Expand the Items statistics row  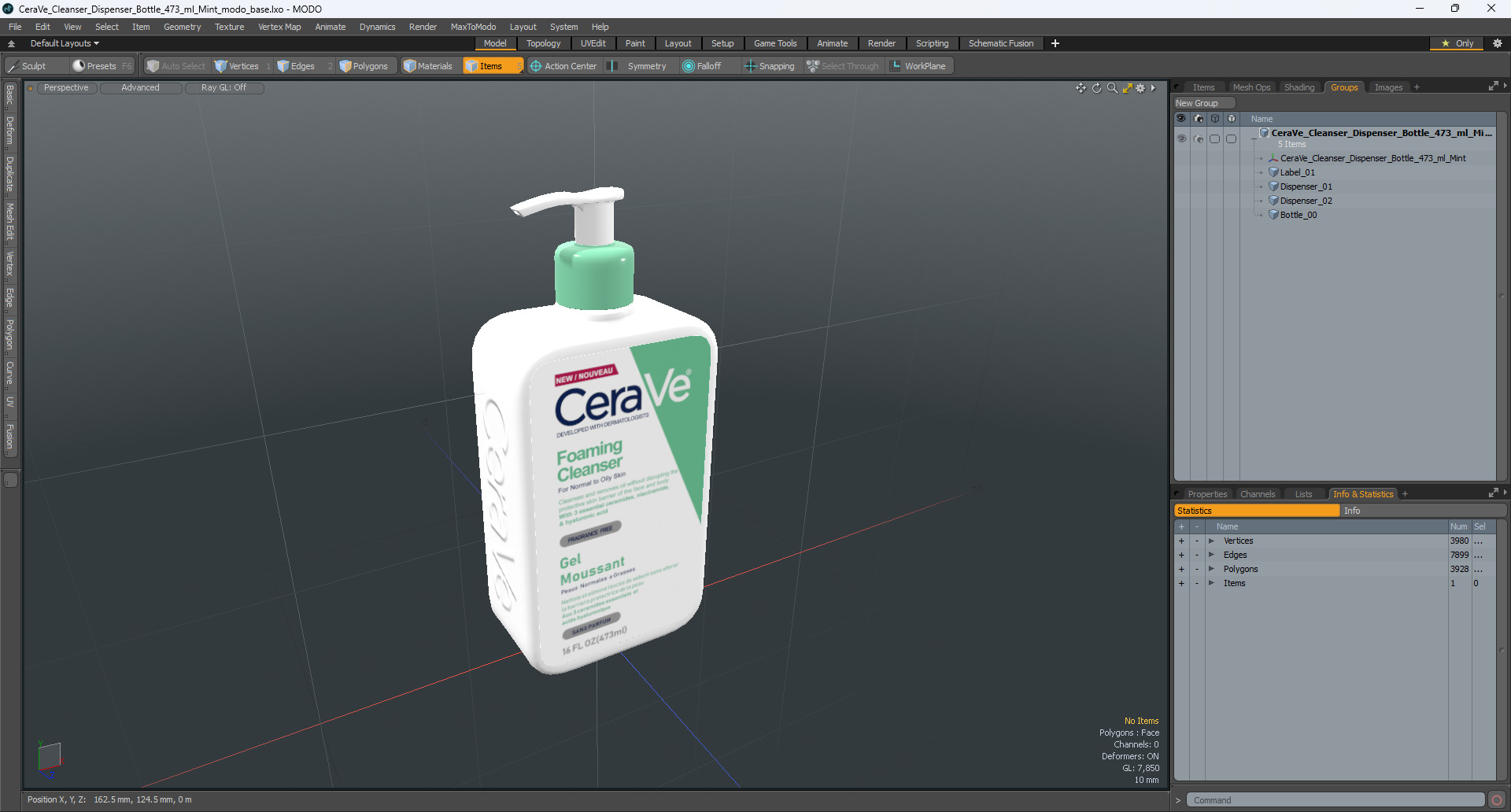tap(1211, 583)
